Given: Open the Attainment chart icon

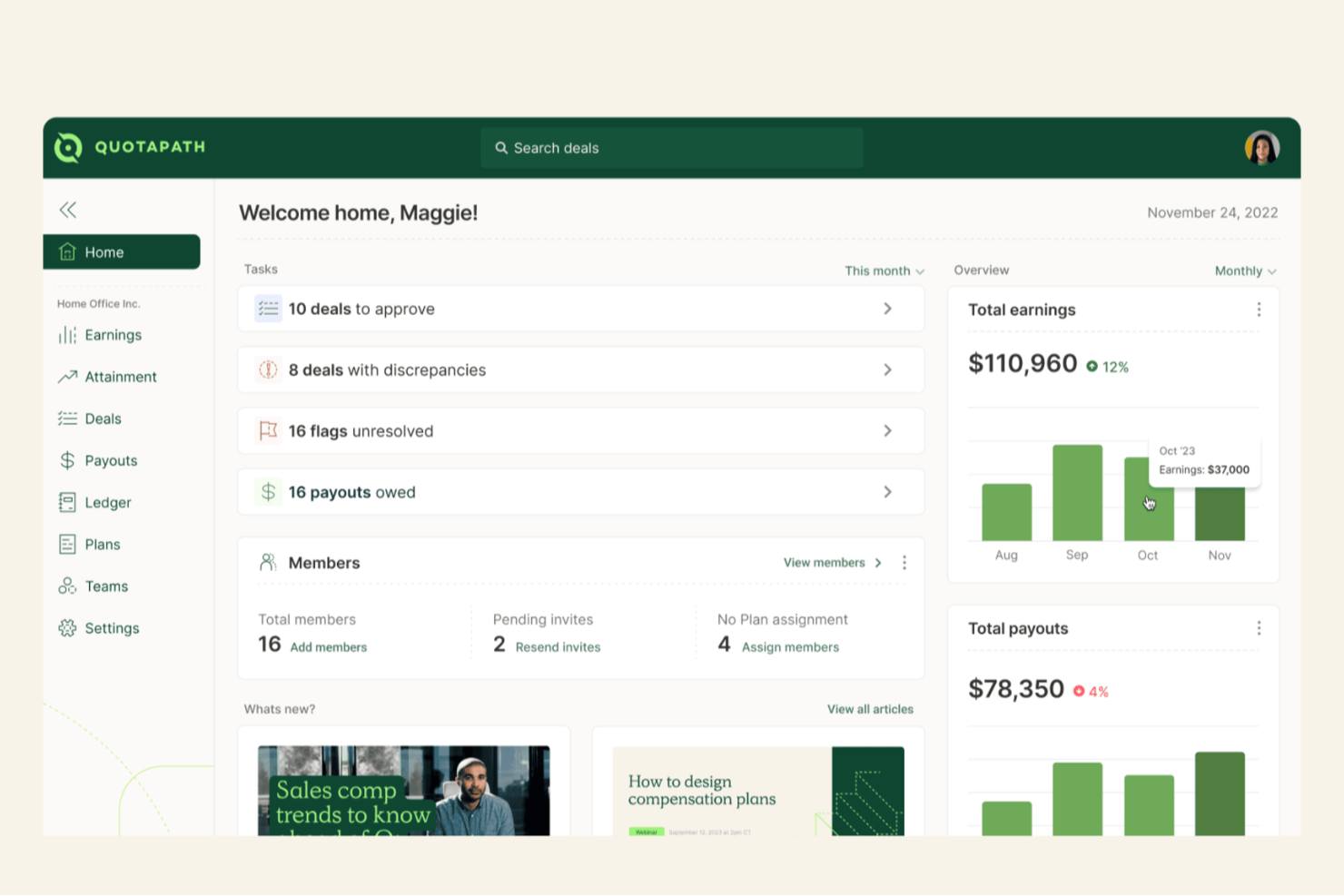Looking at the screenshot, I should pos(66,376).
